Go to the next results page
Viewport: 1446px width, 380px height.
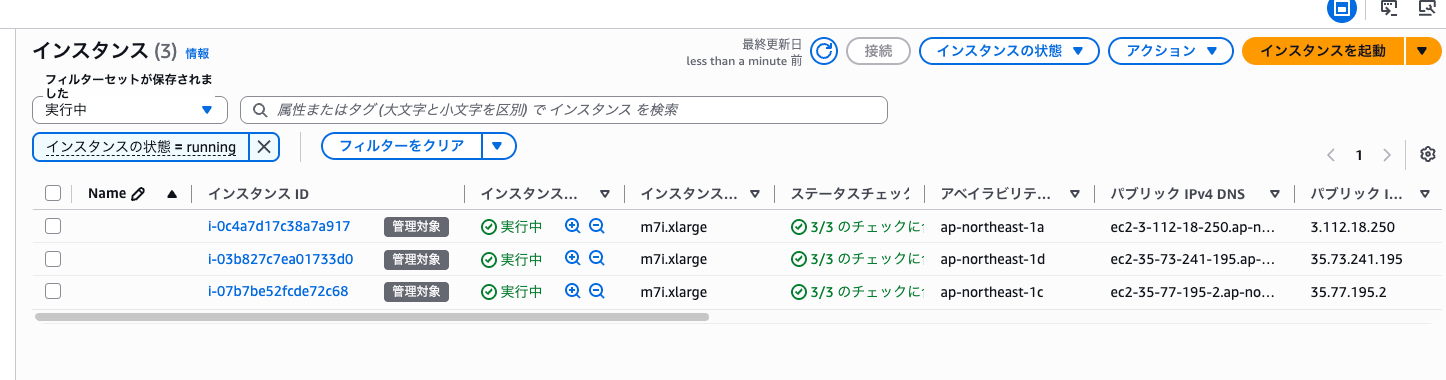1386,155
